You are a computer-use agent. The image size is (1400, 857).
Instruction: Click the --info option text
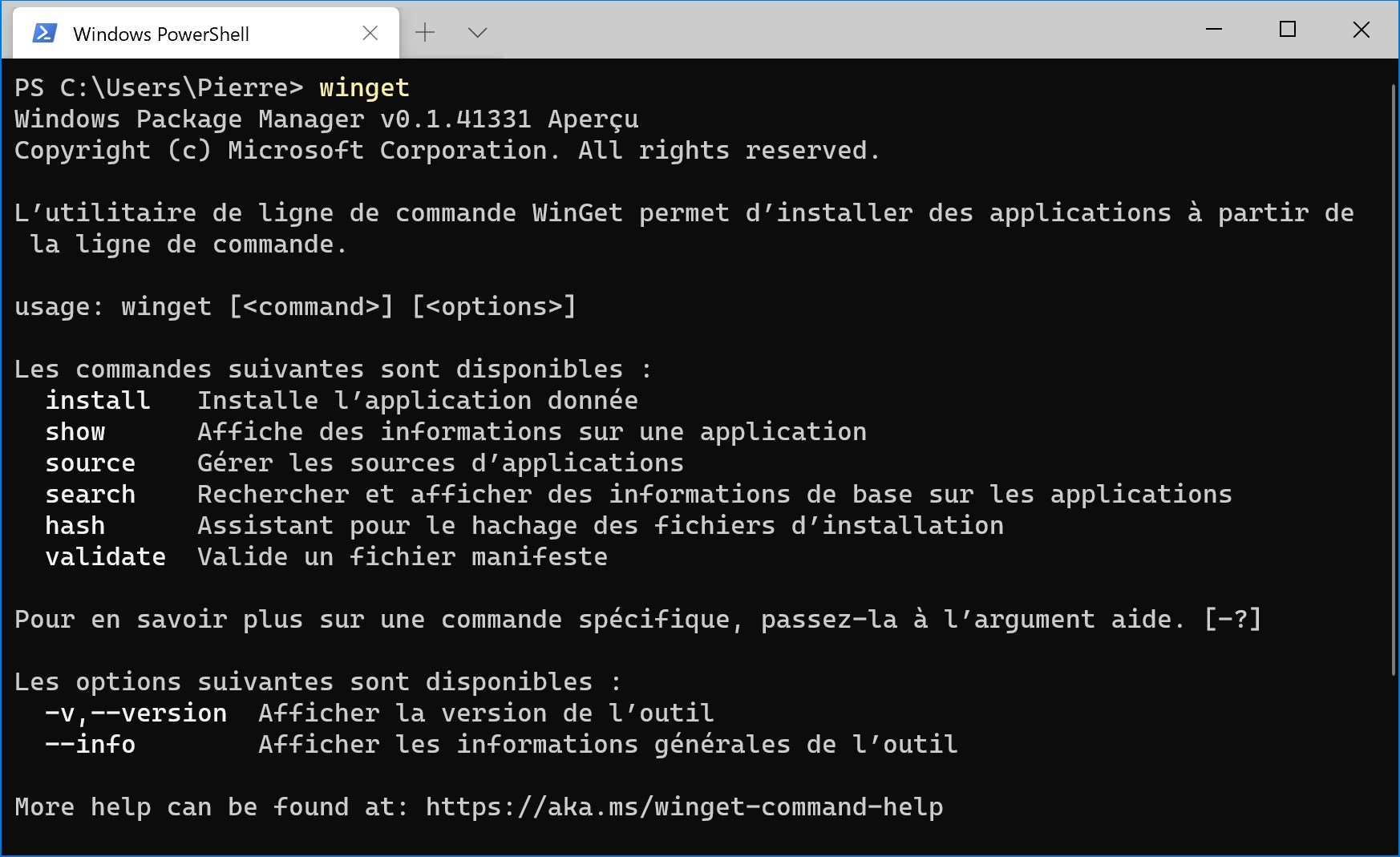point(91,744)
